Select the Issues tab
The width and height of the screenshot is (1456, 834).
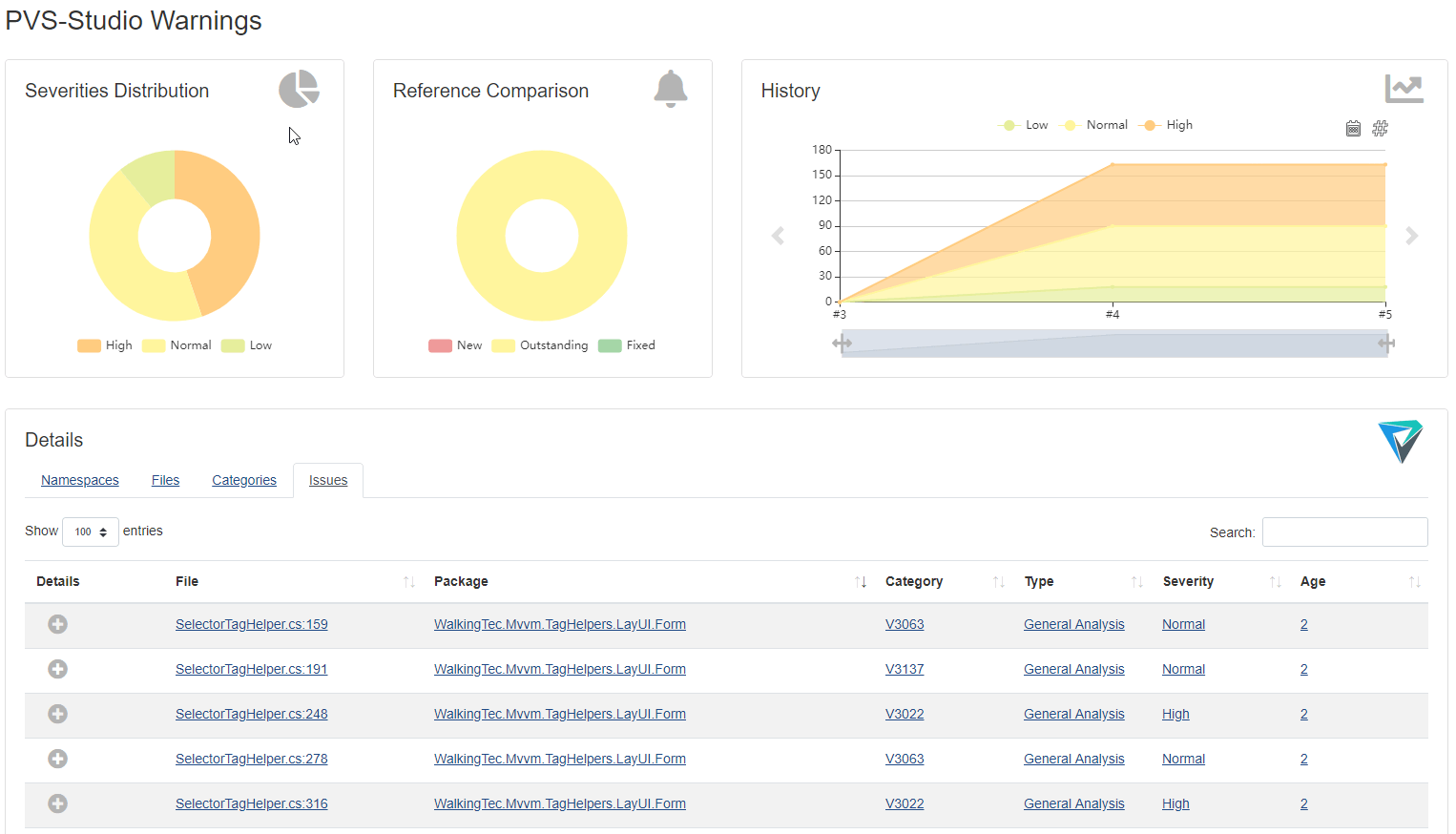(328, 480)
